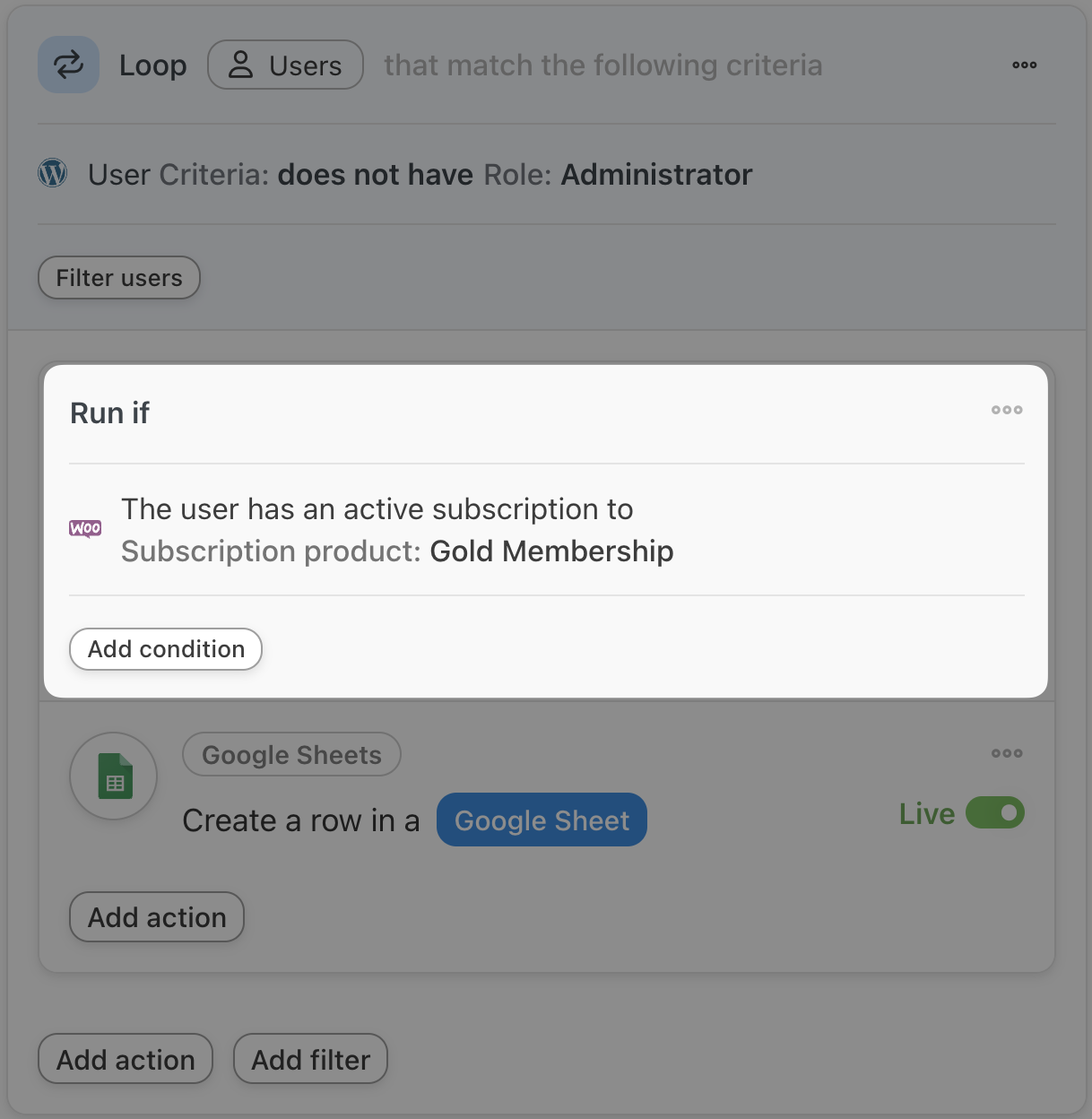Open the Loop block's three-dot menu
This screenshot has width=1092, height=1119.
click(x=1024, y=65)
